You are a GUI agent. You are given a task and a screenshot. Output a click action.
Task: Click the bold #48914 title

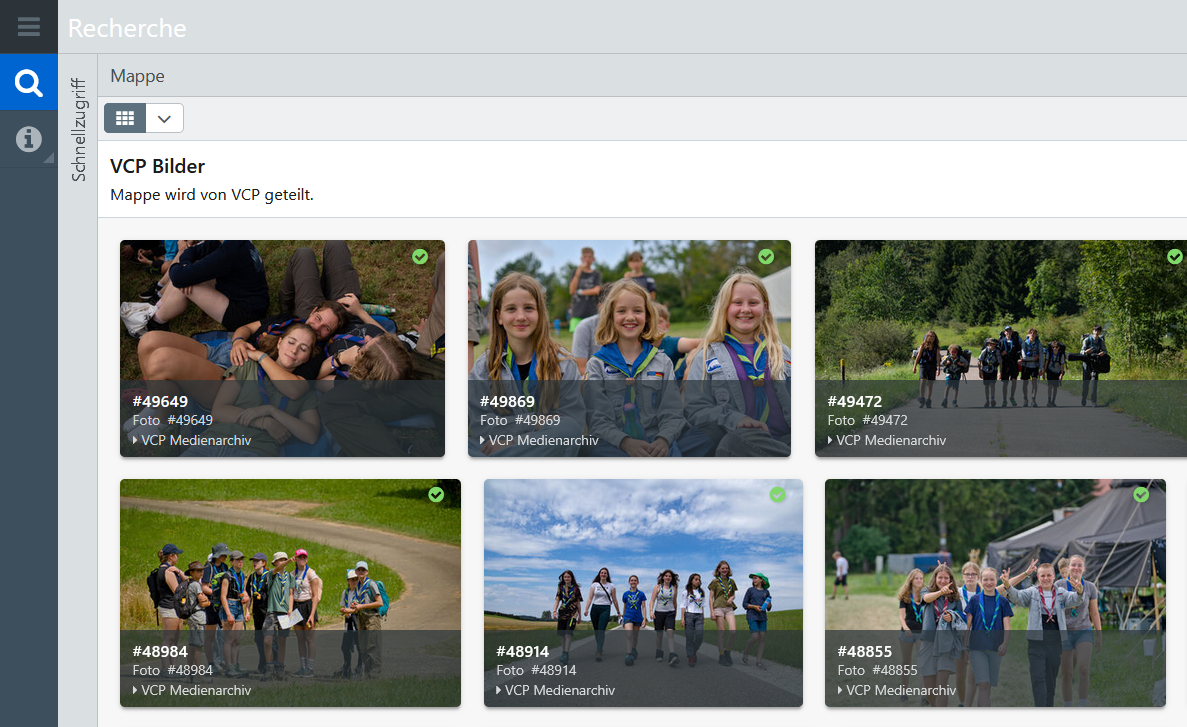tap(523, 651)
